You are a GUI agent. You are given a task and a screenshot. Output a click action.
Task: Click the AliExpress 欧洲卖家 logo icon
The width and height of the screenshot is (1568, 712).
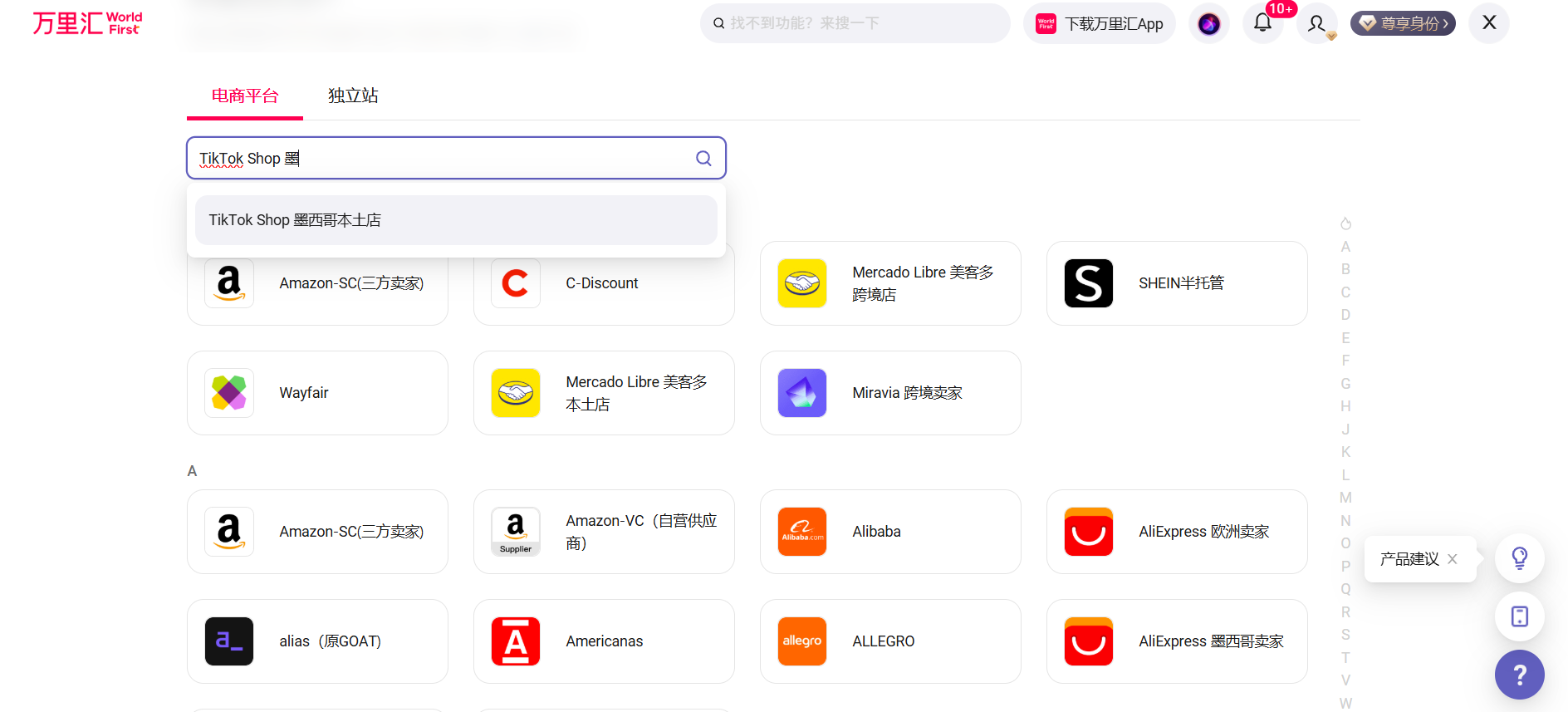pos(1089,532)
